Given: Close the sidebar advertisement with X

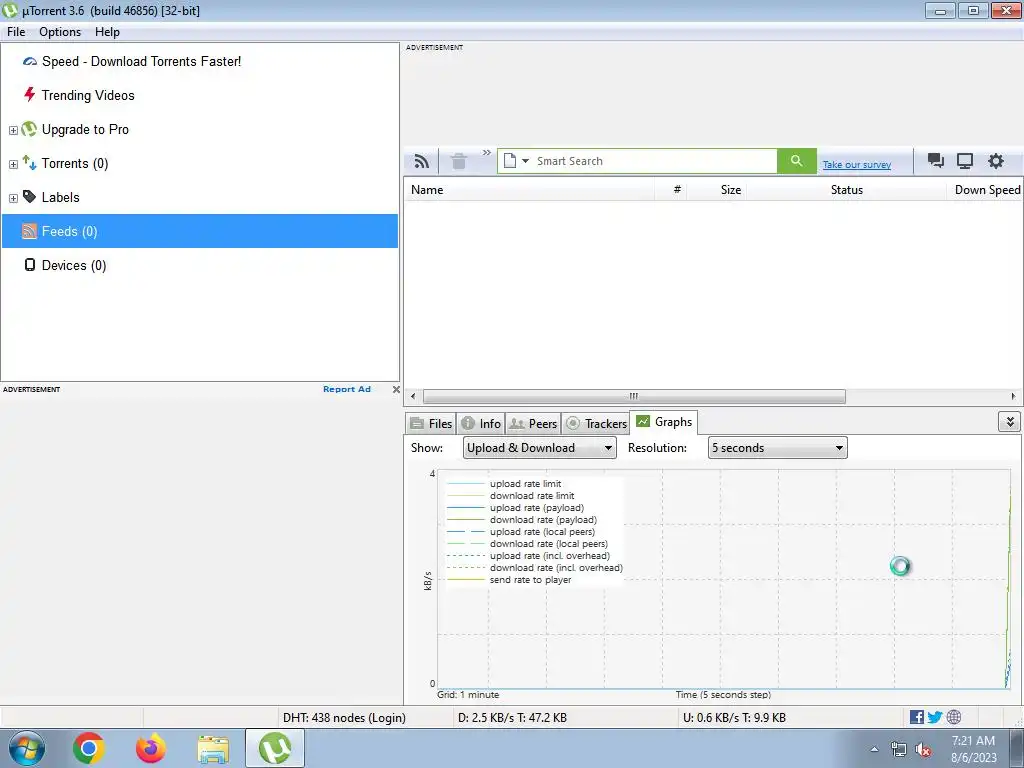Looking at the screenshot, I should 396,389.
